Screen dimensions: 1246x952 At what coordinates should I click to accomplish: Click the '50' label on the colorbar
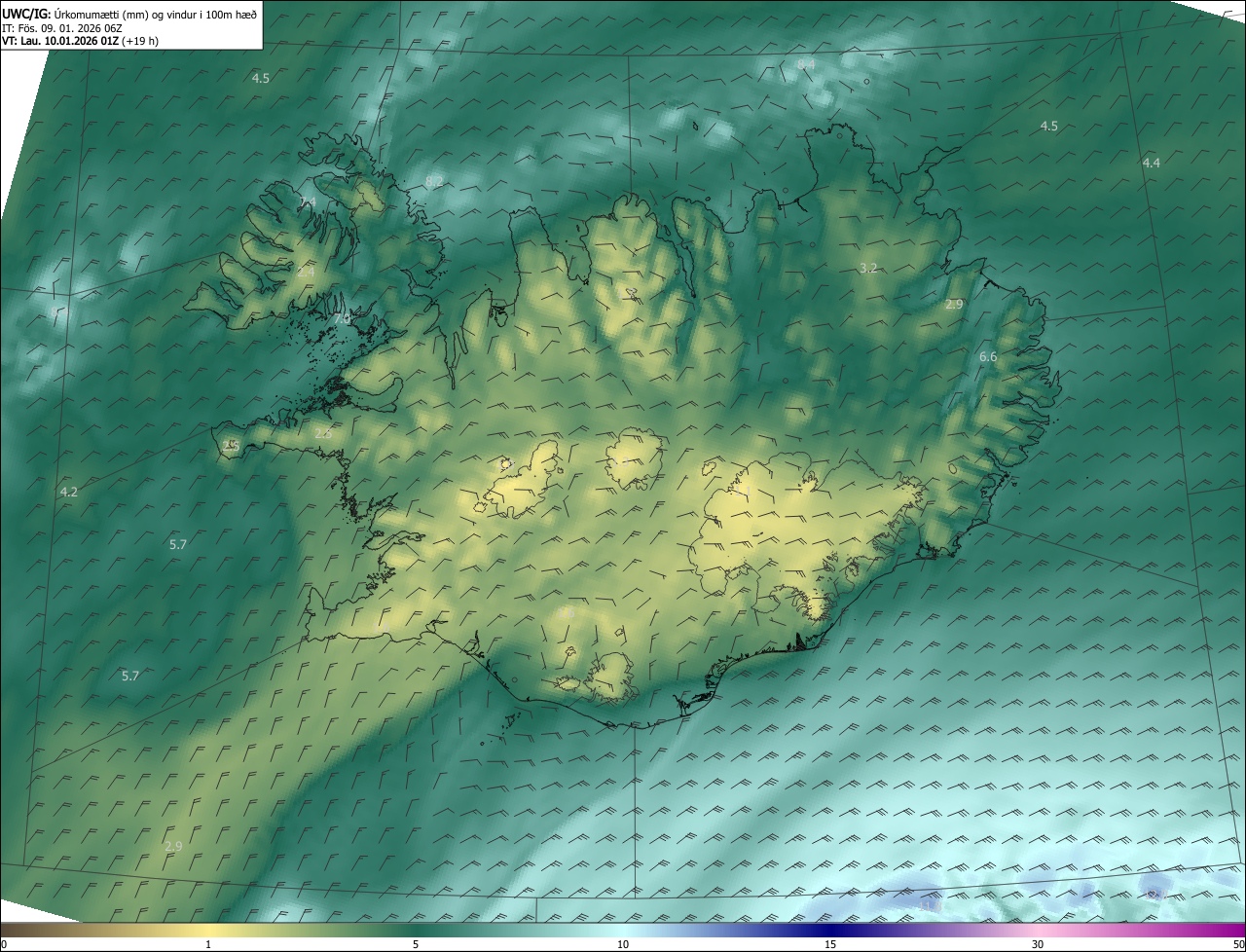tap(1238, 945)
